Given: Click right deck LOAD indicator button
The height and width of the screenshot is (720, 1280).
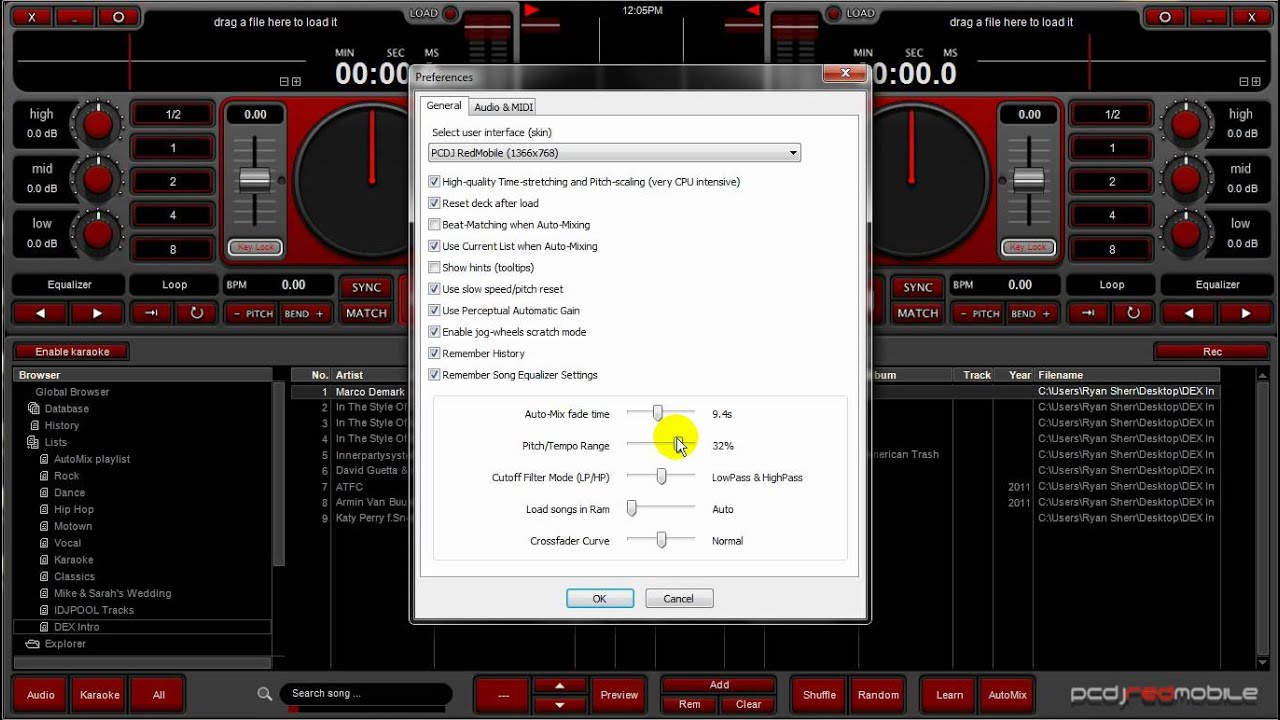Looking at the screenshot, I should coord(835,14).
